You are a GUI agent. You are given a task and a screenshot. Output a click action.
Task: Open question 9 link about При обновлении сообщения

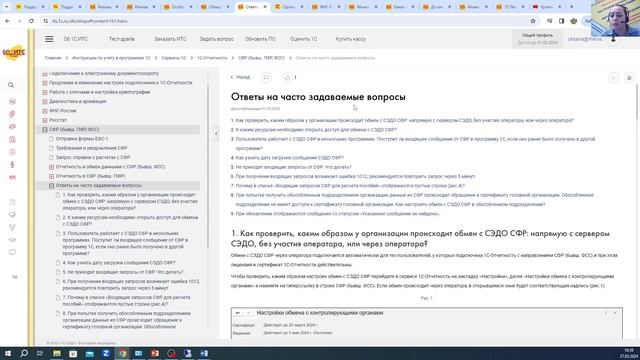pos(338,214)
